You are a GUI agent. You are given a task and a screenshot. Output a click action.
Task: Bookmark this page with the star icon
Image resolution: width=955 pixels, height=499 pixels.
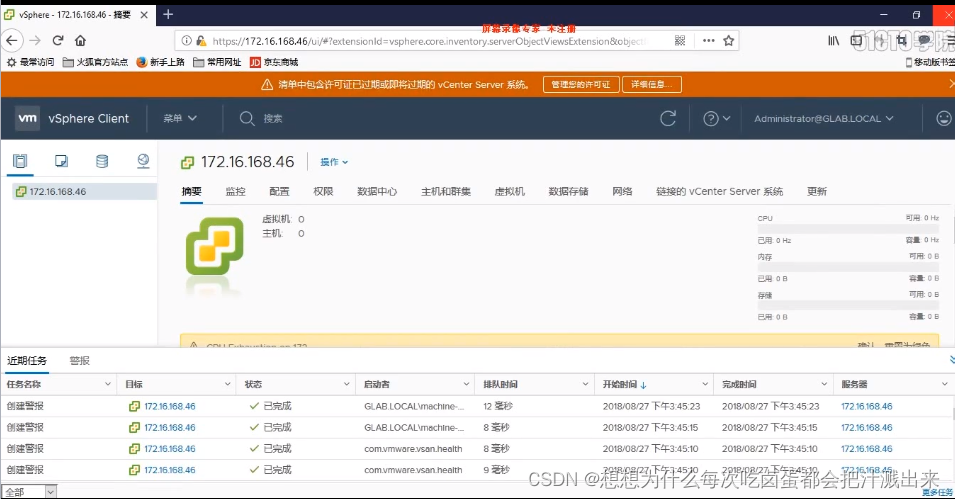[x=728, y=41]
